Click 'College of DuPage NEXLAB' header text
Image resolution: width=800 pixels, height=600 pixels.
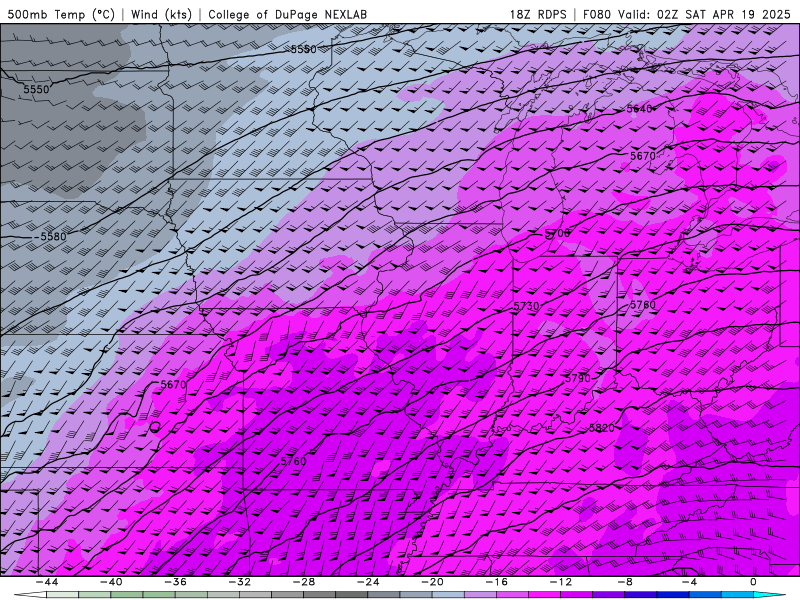(x=287, y=14)
